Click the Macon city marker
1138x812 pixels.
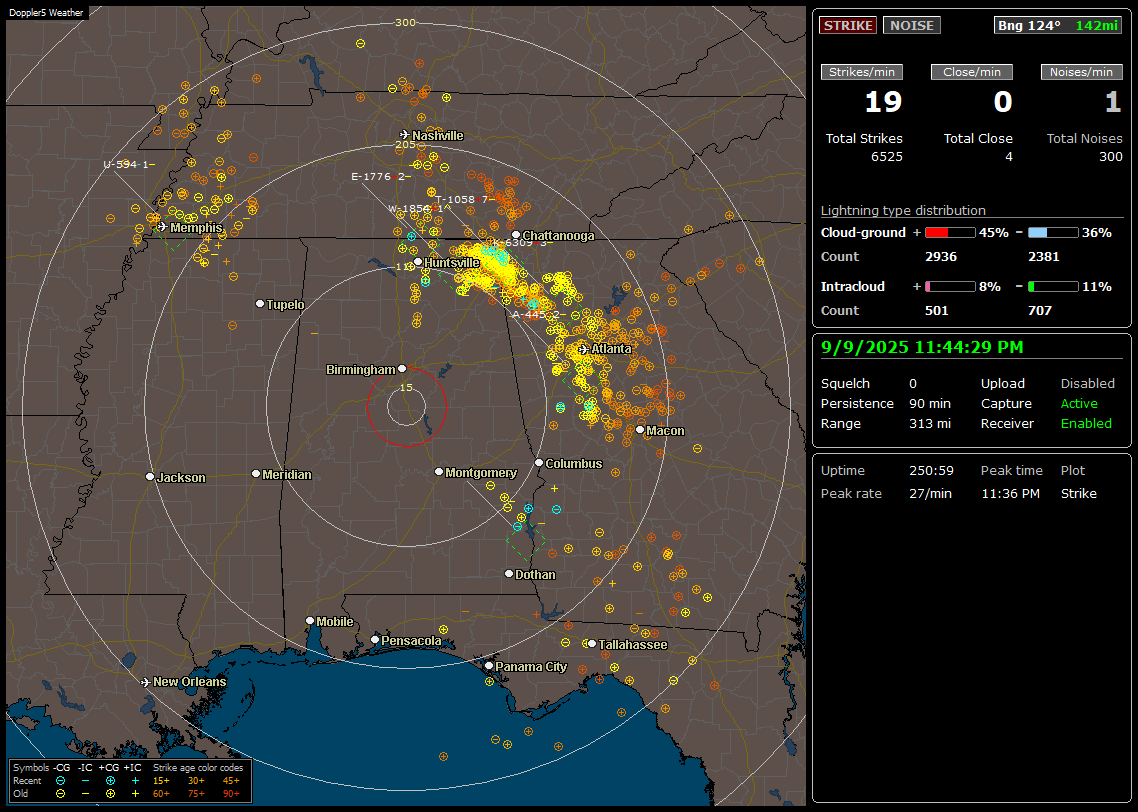(x=640, y=430)
